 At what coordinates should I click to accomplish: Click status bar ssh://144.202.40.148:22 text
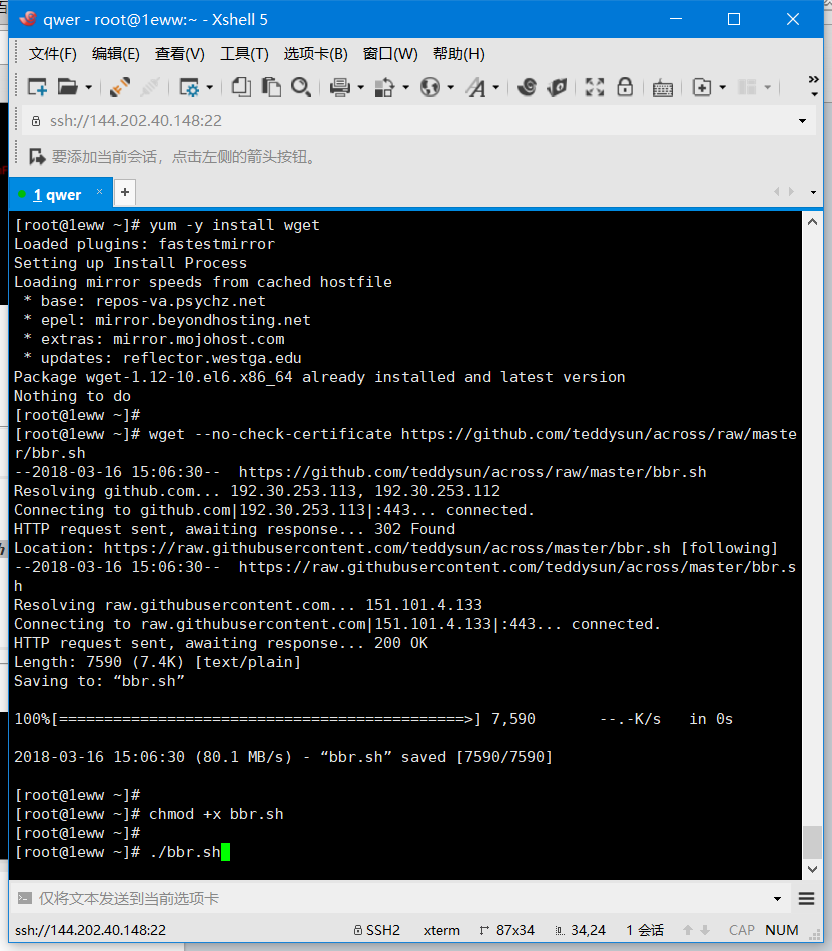pyautogui.click(x=90, y=930)
